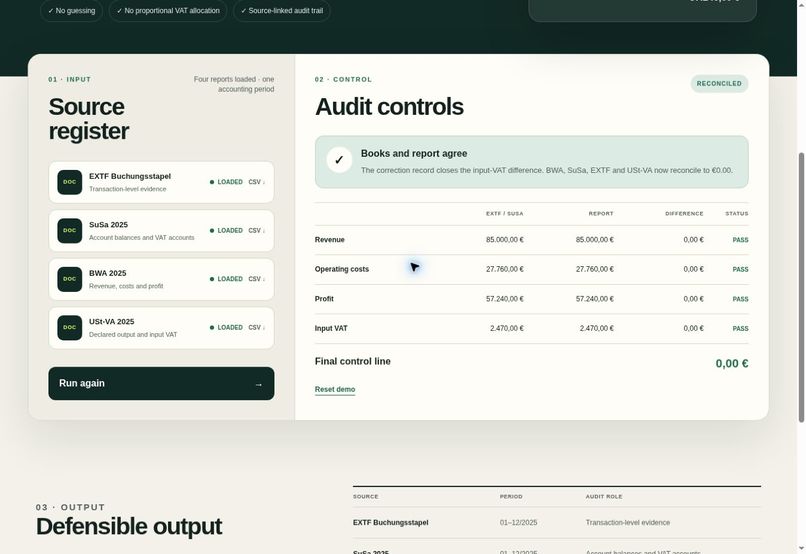
Task: Click the page vertical scrollbar thumb
Action: pyautogui.click(x=801, y=288)
